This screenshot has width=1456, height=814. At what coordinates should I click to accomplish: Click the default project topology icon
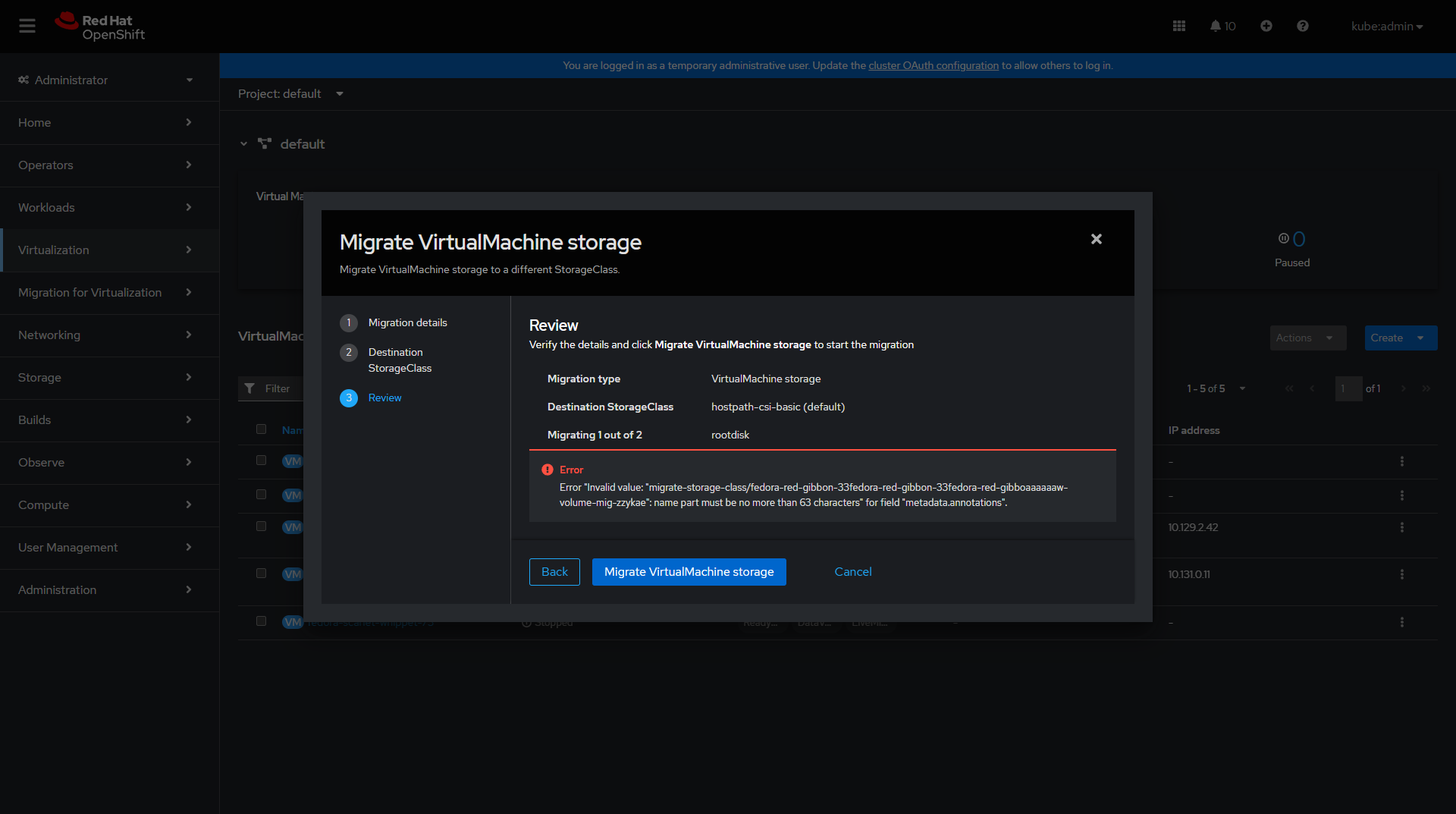pyautogui.click(x=265, y=143)
